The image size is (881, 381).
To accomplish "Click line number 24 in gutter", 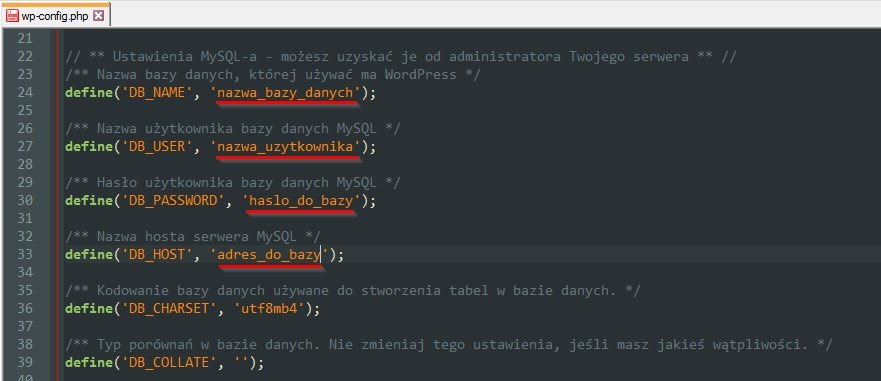I will point(25,93).
